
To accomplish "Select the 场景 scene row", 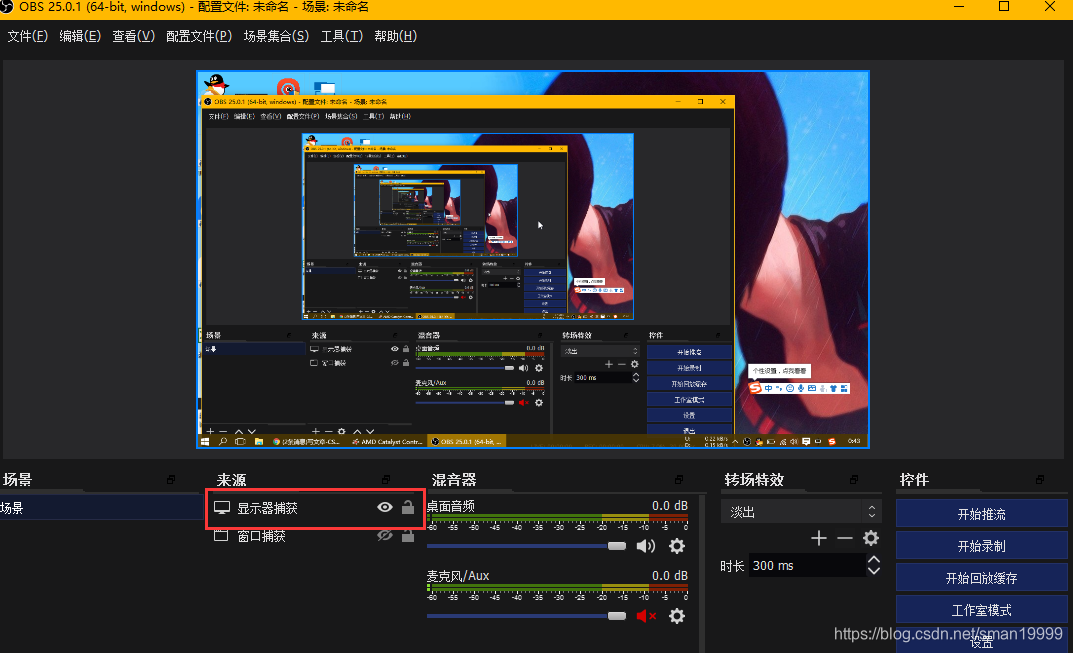I will tap(101, 508).
